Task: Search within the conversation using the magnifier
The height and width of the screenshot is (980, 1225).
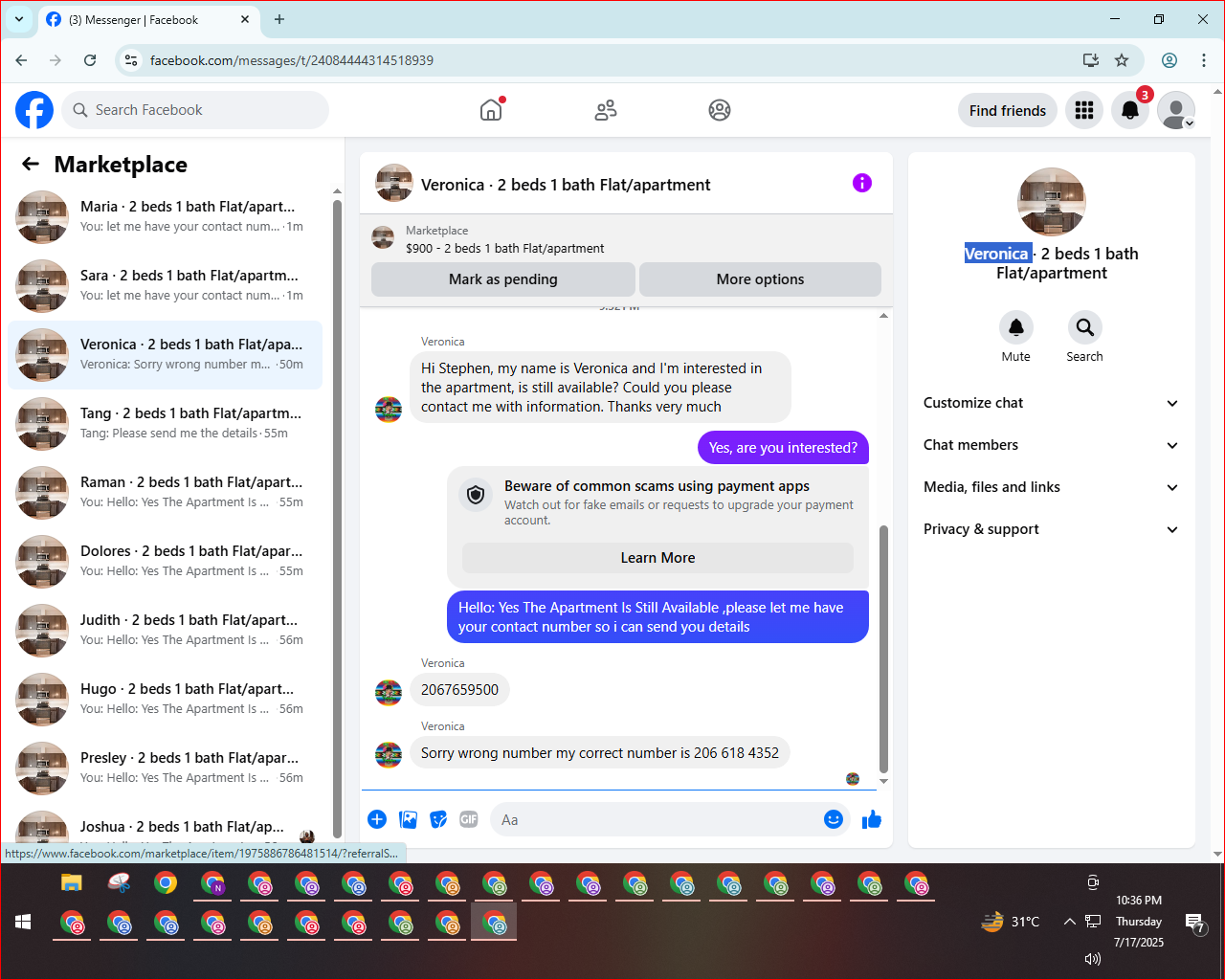Action: 1085,327
